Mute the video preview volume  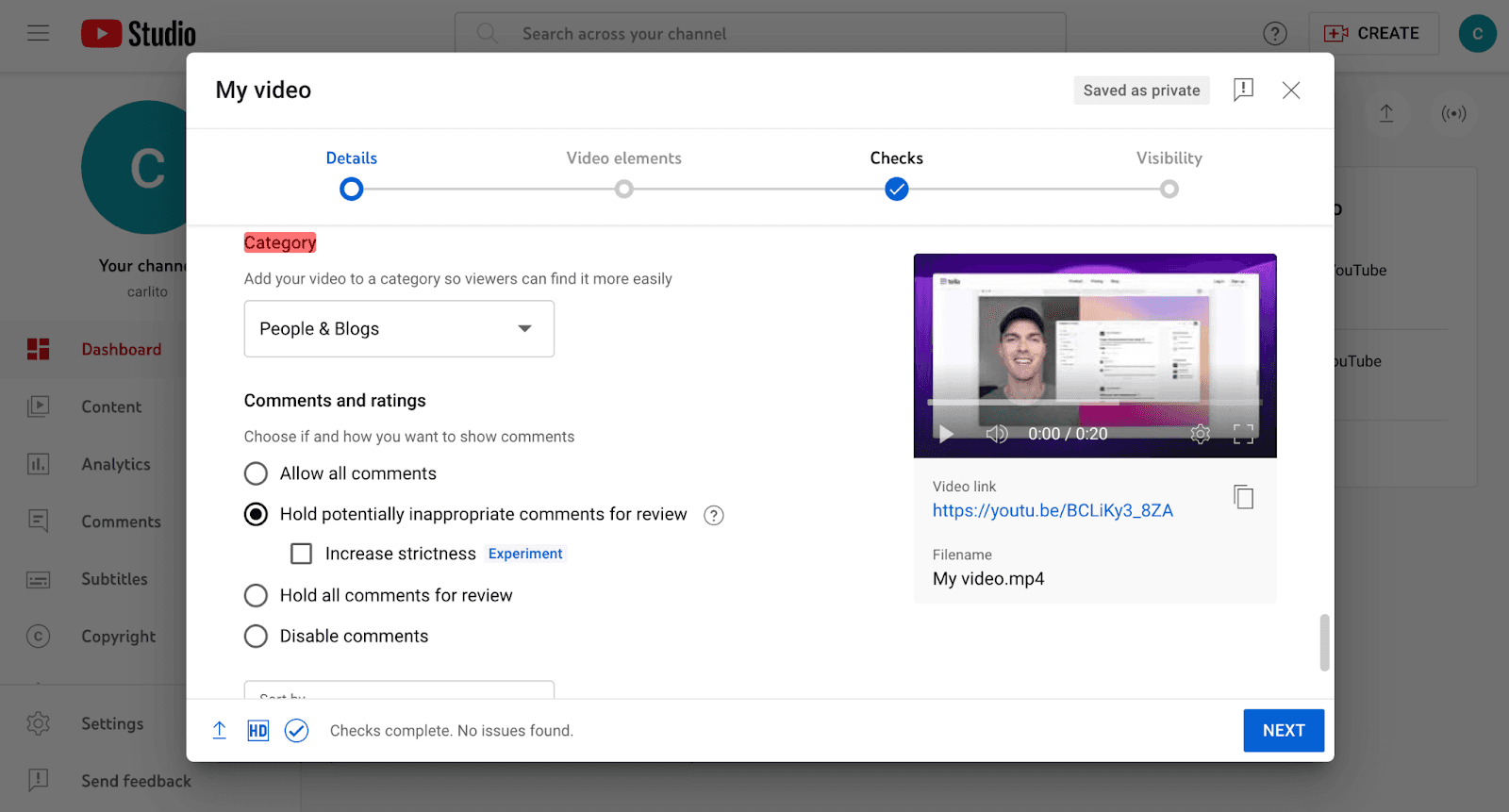996,434
